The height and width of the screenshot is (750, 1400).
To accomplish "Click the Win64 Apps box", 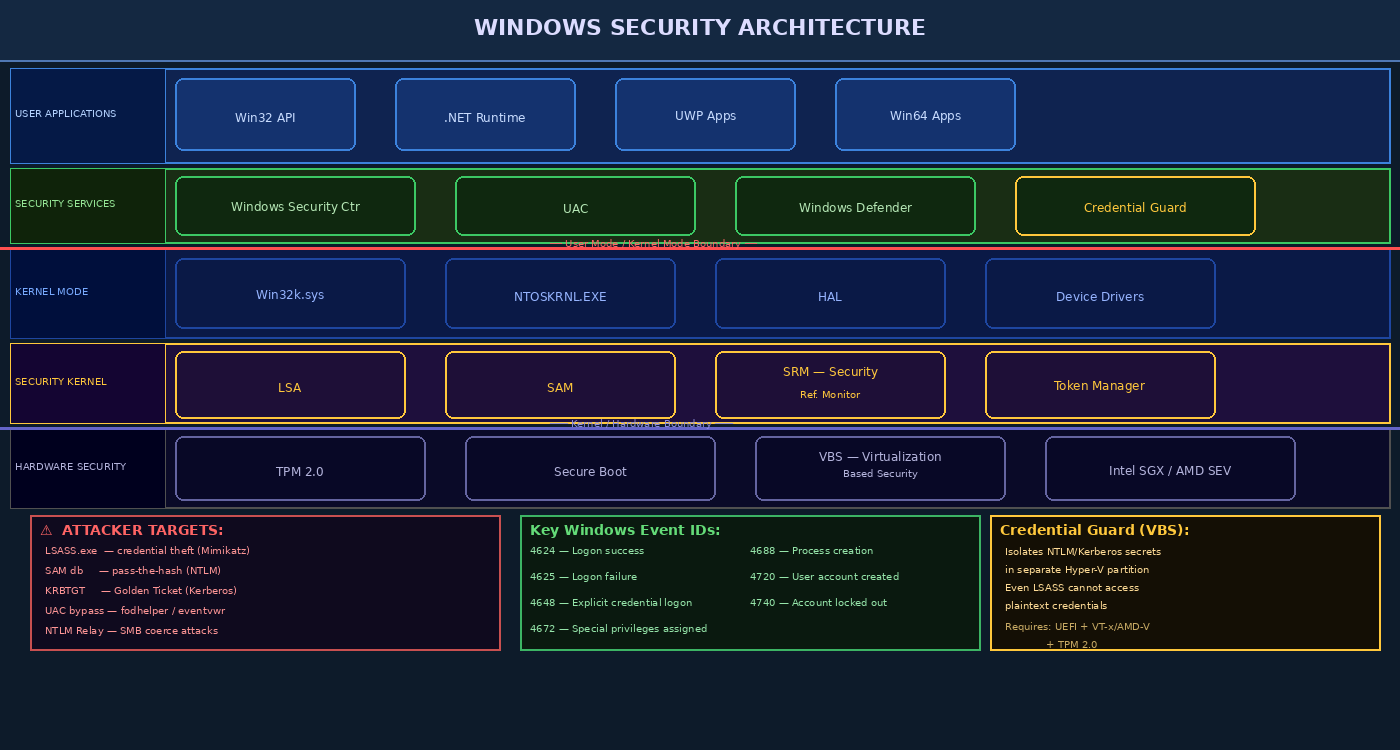I will point(925,114).
